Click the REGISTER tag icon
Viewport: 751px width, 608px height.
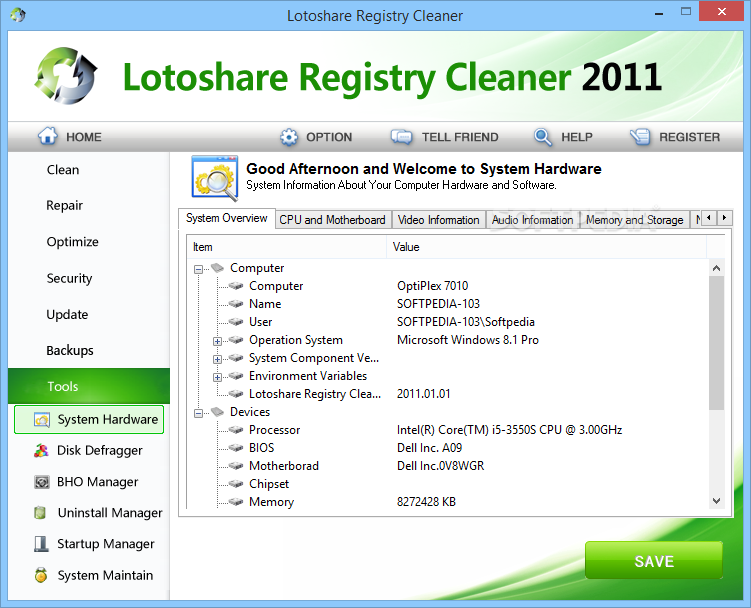640,137
